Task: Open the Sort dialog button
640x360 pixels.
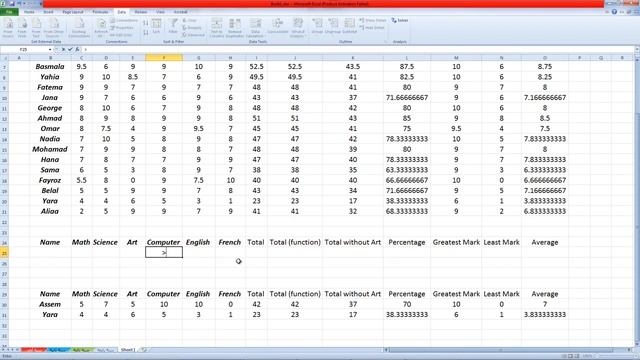Action: coord(156,26)
